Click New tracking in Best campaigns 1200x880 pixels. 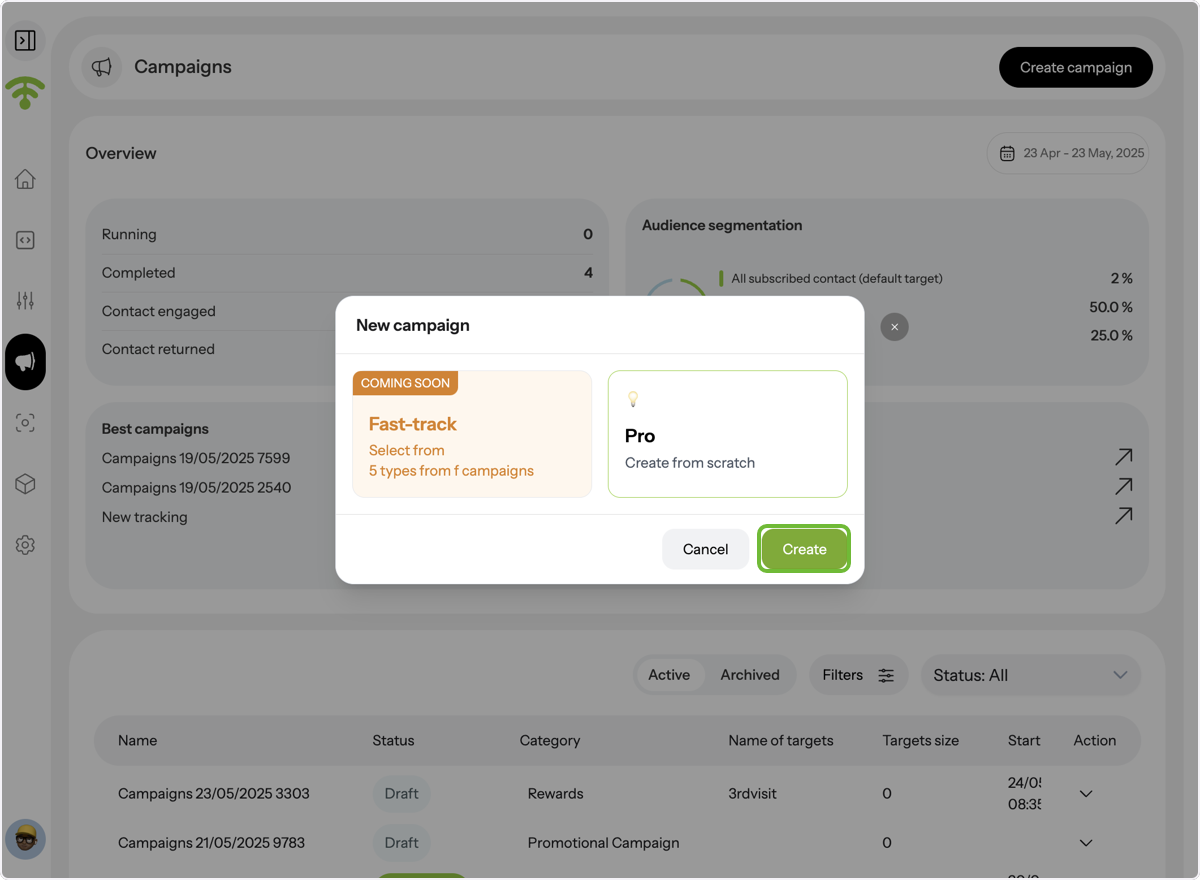[x=145, y=517]
